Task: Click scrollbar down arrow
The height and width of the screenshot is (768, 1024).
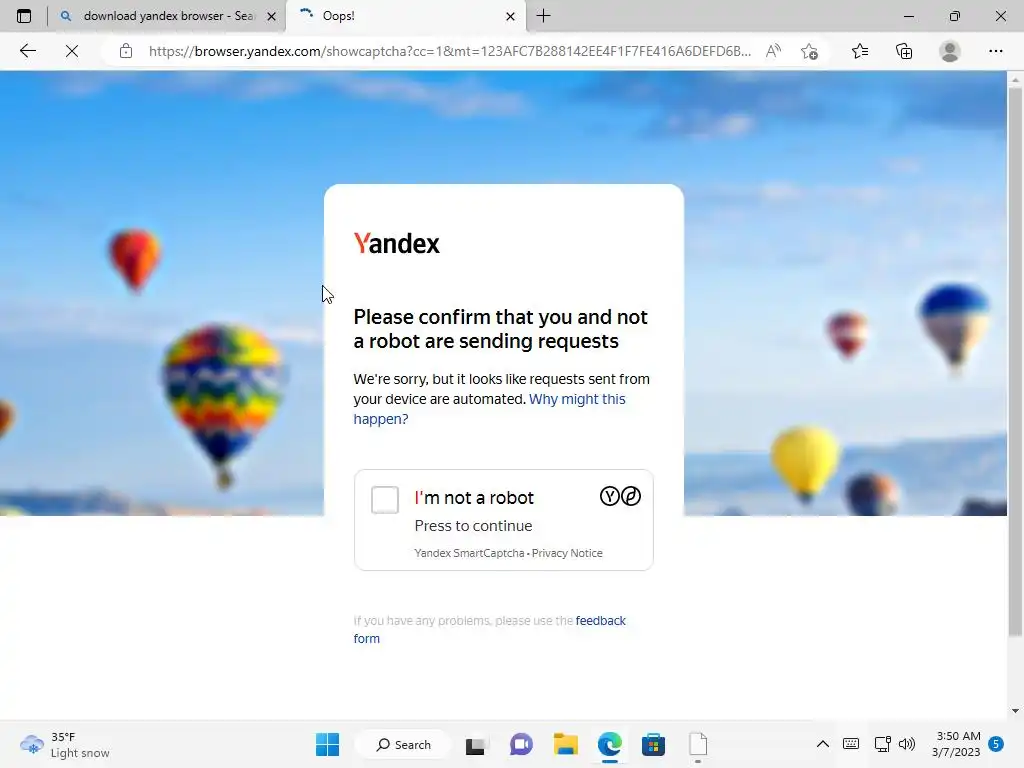Action: pyautogui.click(x=1015, y=711)
